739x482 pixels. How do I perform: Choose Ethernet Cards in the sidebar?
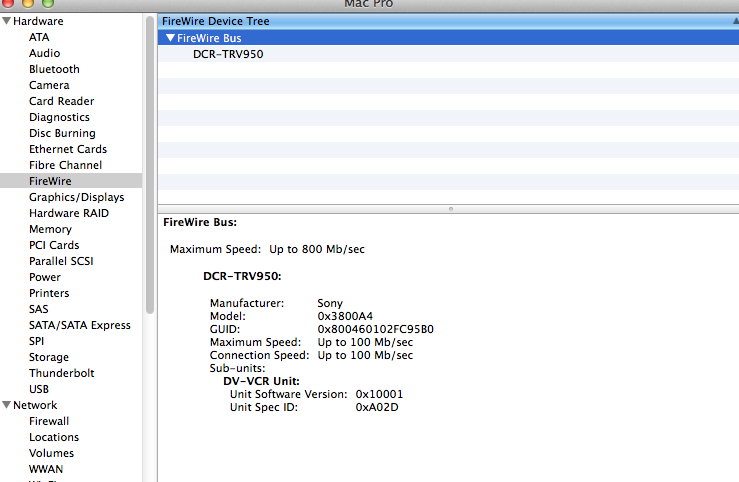tap(68, 149)
